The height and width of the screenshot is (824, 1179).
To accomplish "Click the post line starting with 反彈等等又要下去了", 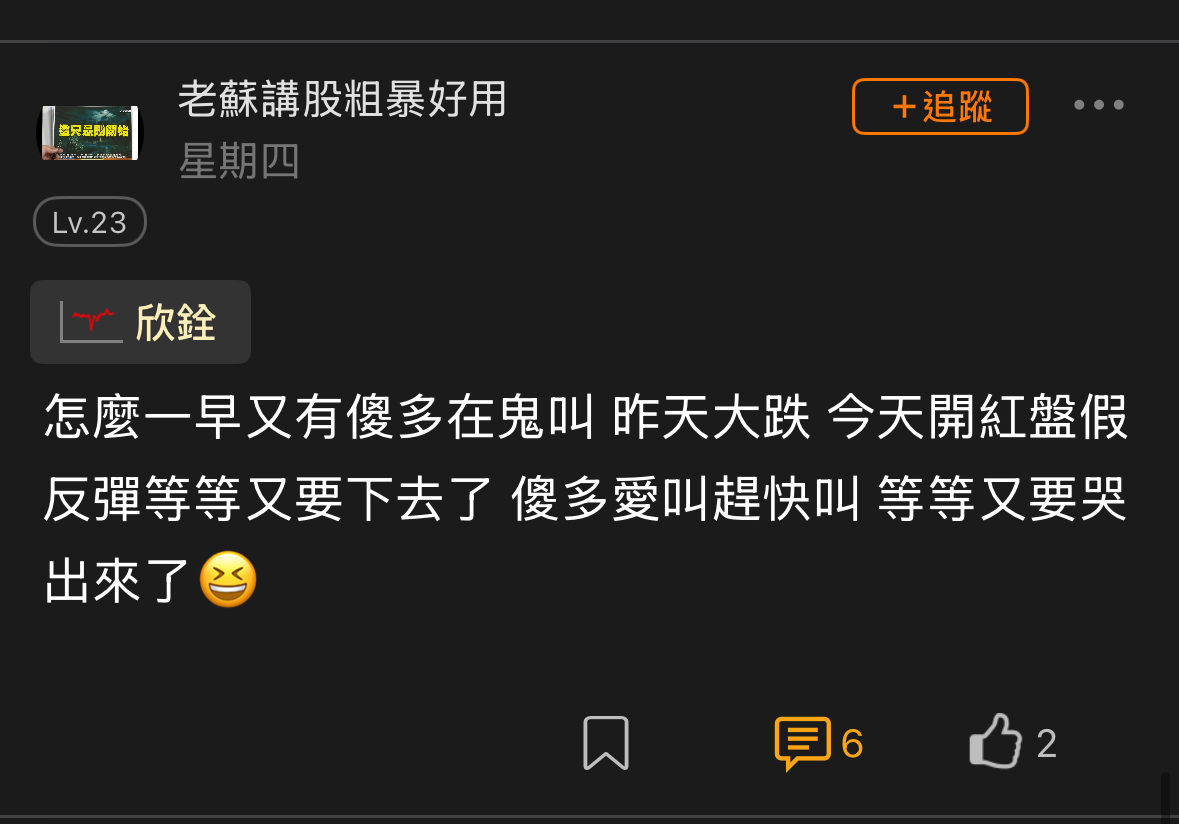I will (584, 498).
